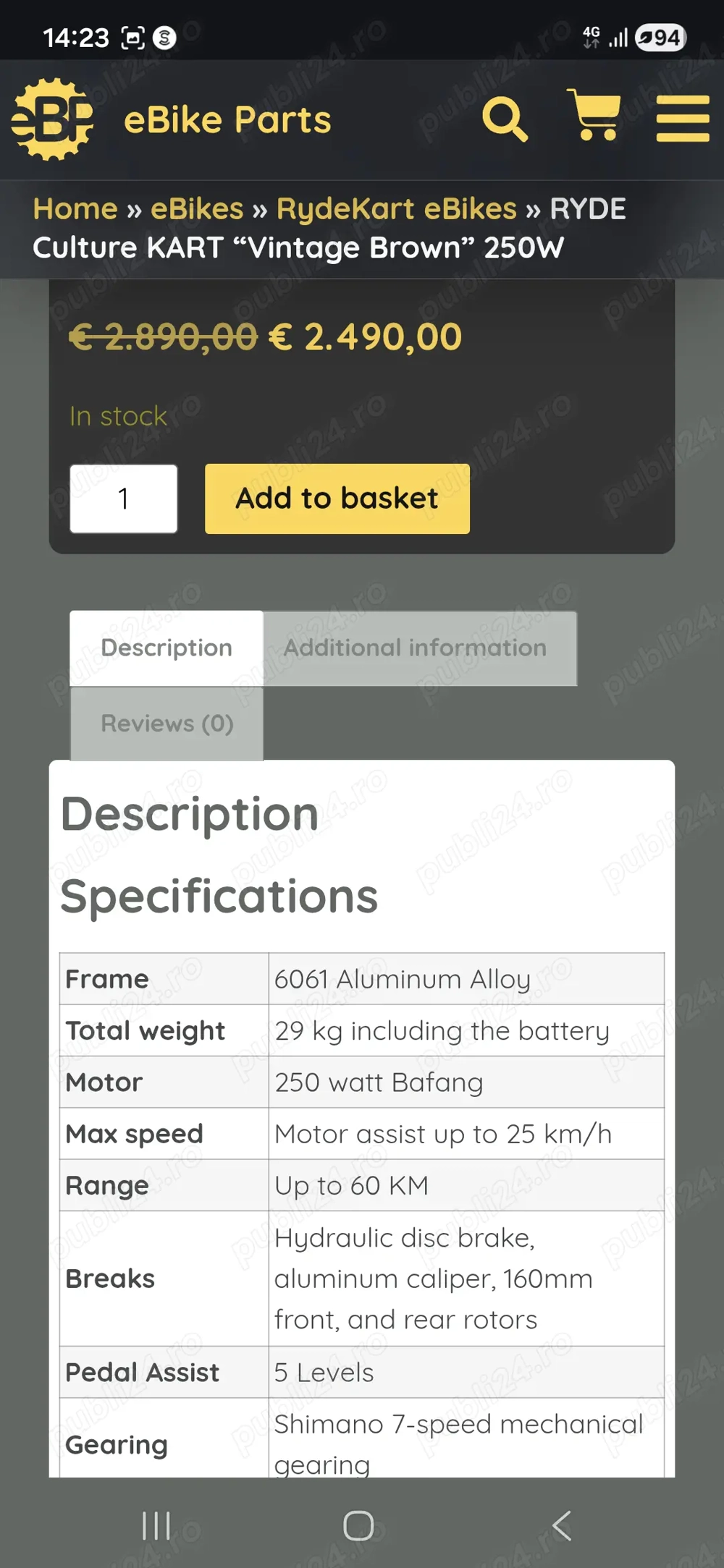The image size is (724, 1568).
Task: Tap the battery indicator in status bar
Action: coord(660,38)
